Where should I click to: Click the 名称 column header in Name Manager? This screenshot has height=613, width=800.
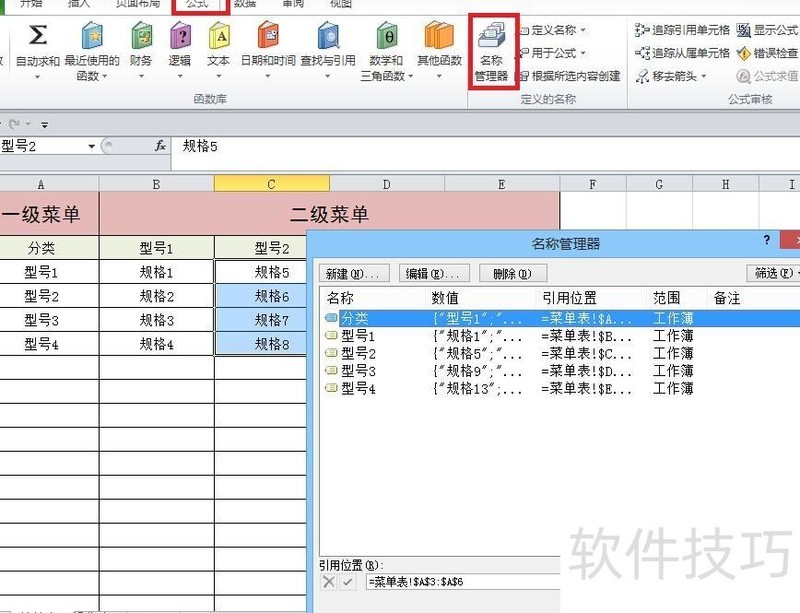click(373, 298)
